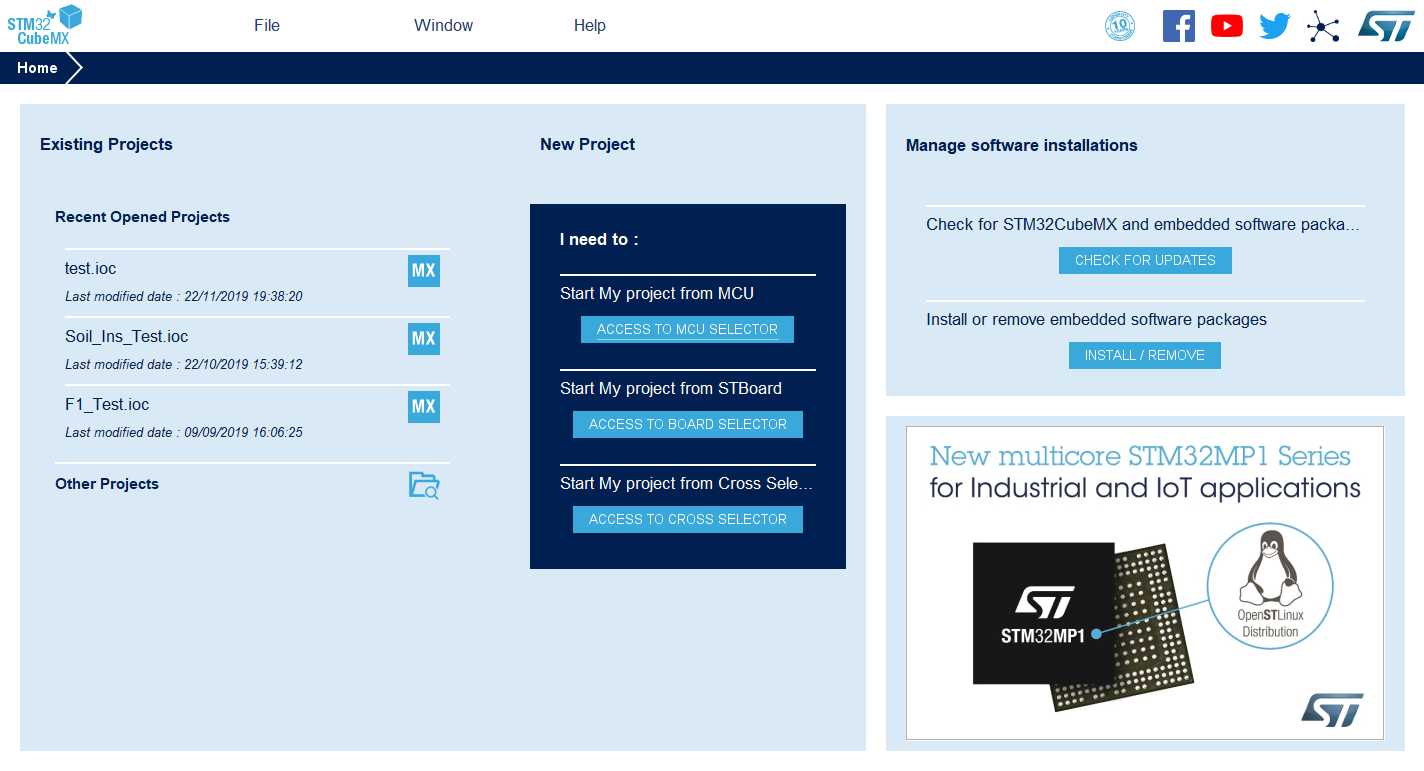This screenshot has width=1424, height=771.
Task: Click the 'I need to :' heading
Action: click(x=599, y=240)
